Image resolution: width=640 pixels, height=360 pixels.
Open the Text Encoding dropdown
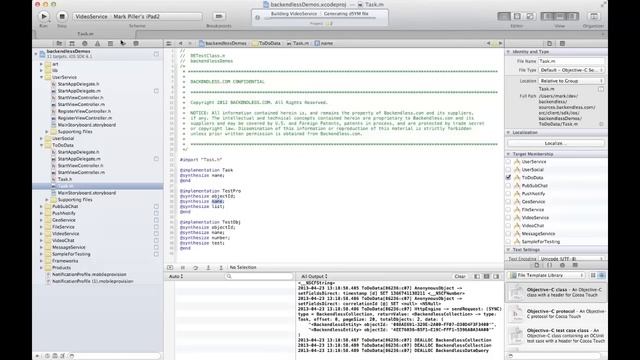[x=571, y=259]
